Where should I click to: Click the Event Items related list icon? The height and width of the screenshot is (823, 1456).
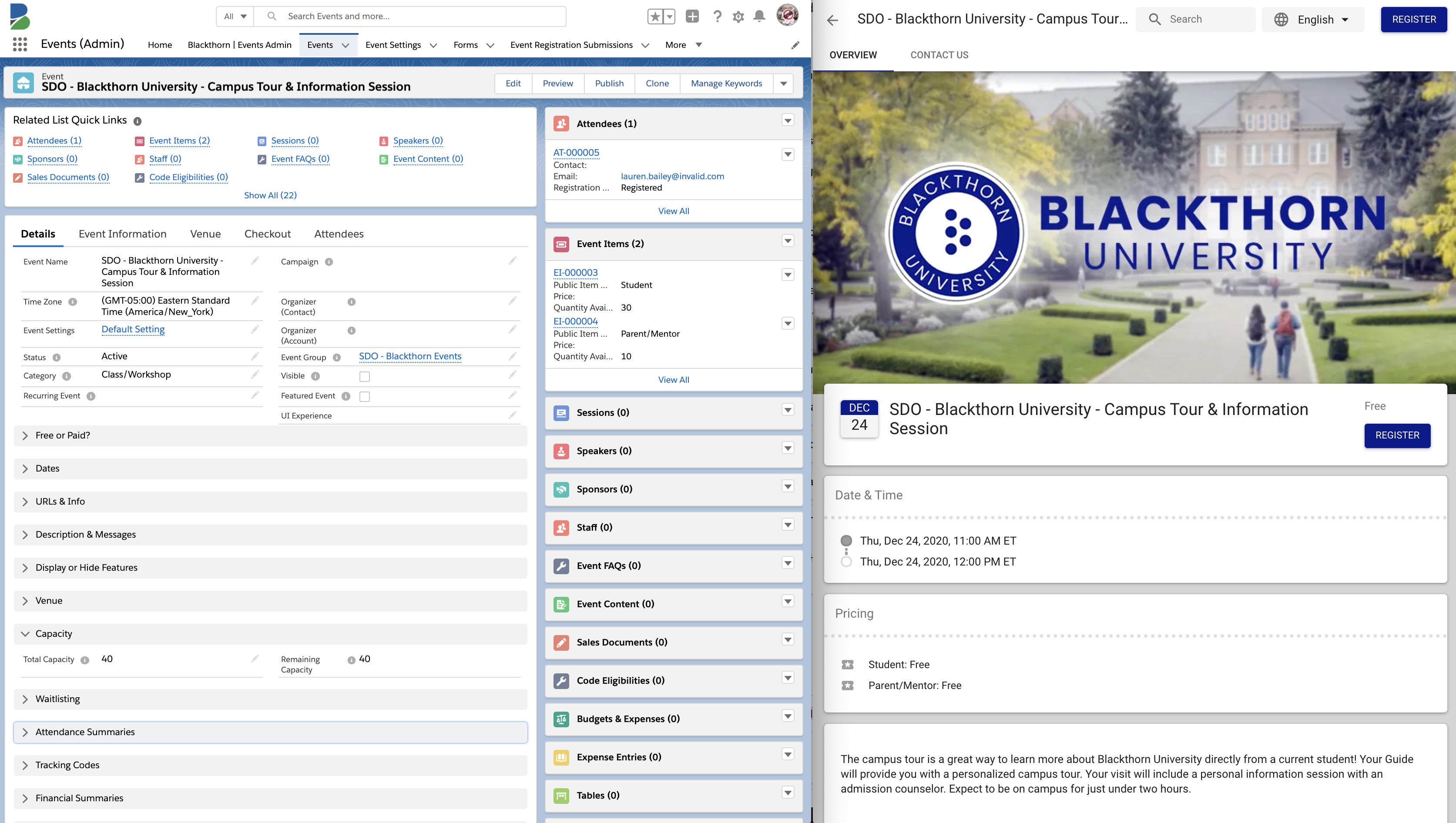pyautogui.click(x=561, y=244)
